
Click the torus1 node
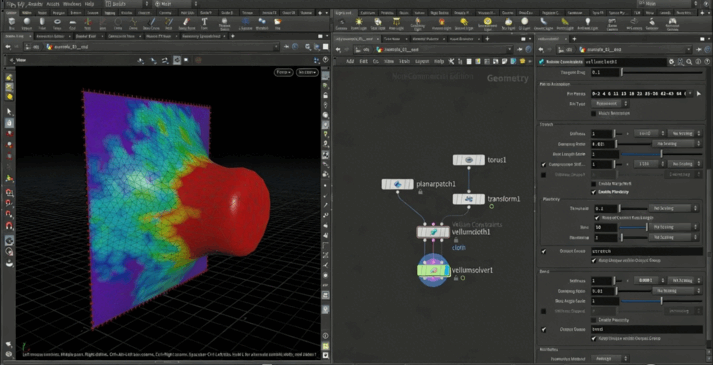pos(469,160)
